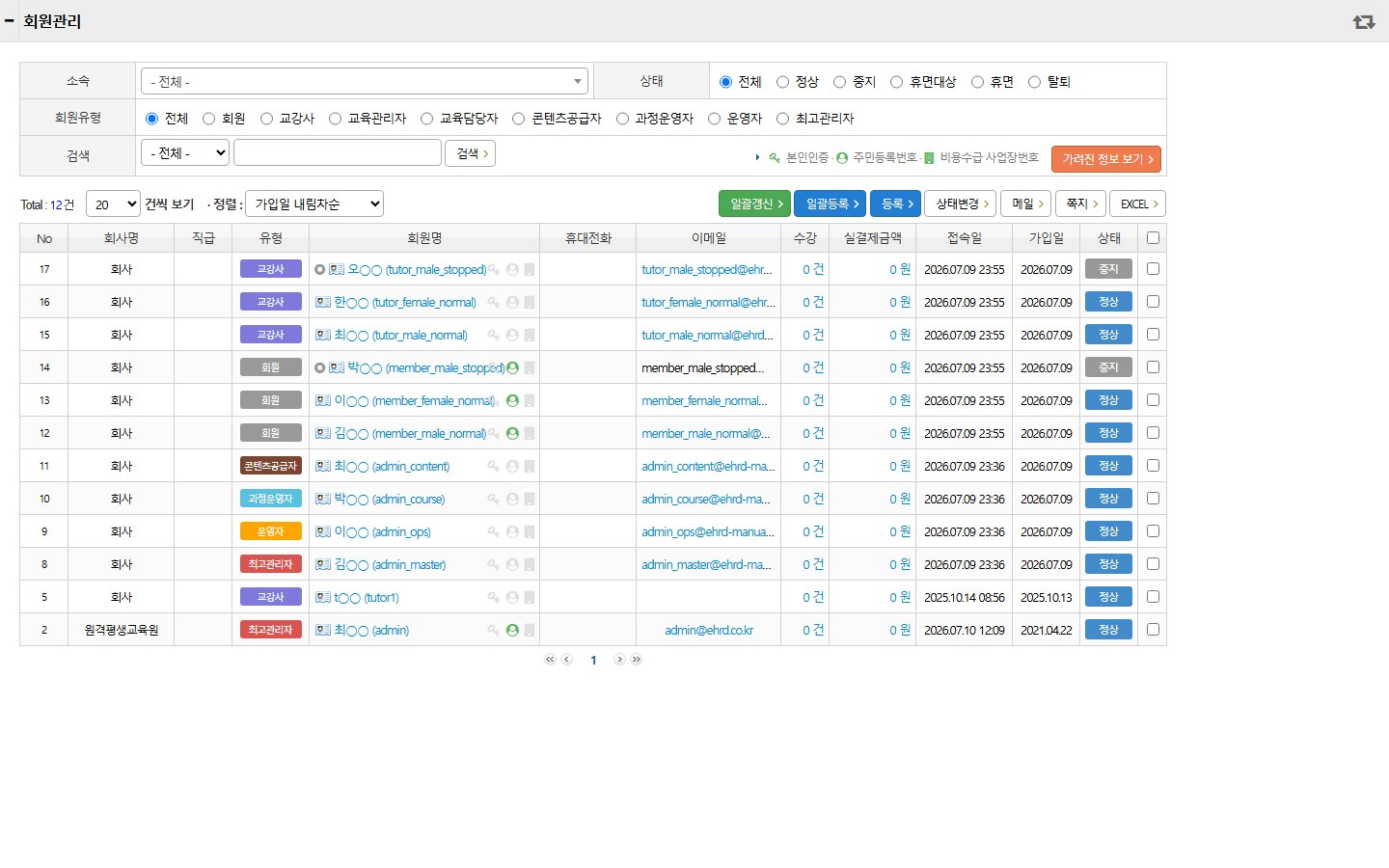Open the 쪽지 message menu button
1389x868 pixels.
(x=1080, y=203)
